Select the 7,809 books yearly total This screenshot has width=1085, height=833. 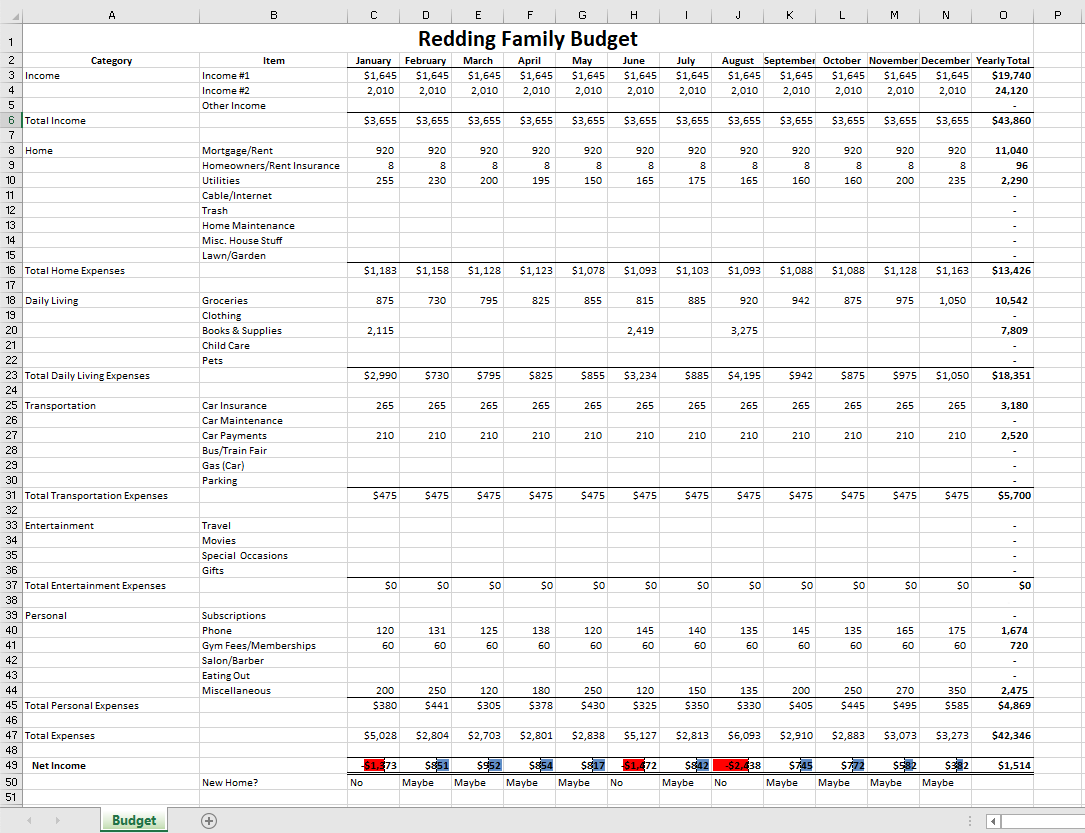tap(1003, 331)
